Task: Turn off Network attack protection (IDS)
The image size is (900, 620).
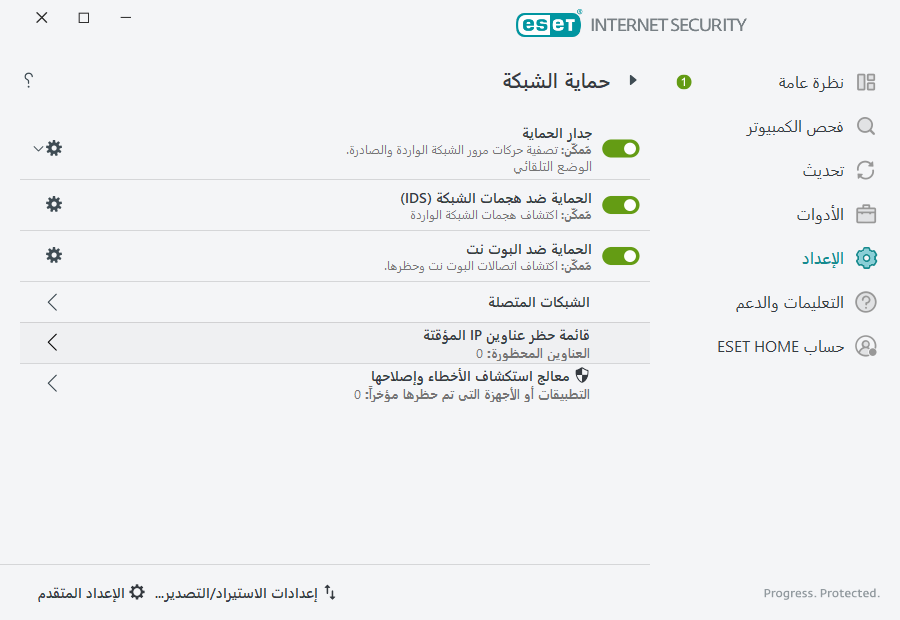Action: tap(620, 204)
